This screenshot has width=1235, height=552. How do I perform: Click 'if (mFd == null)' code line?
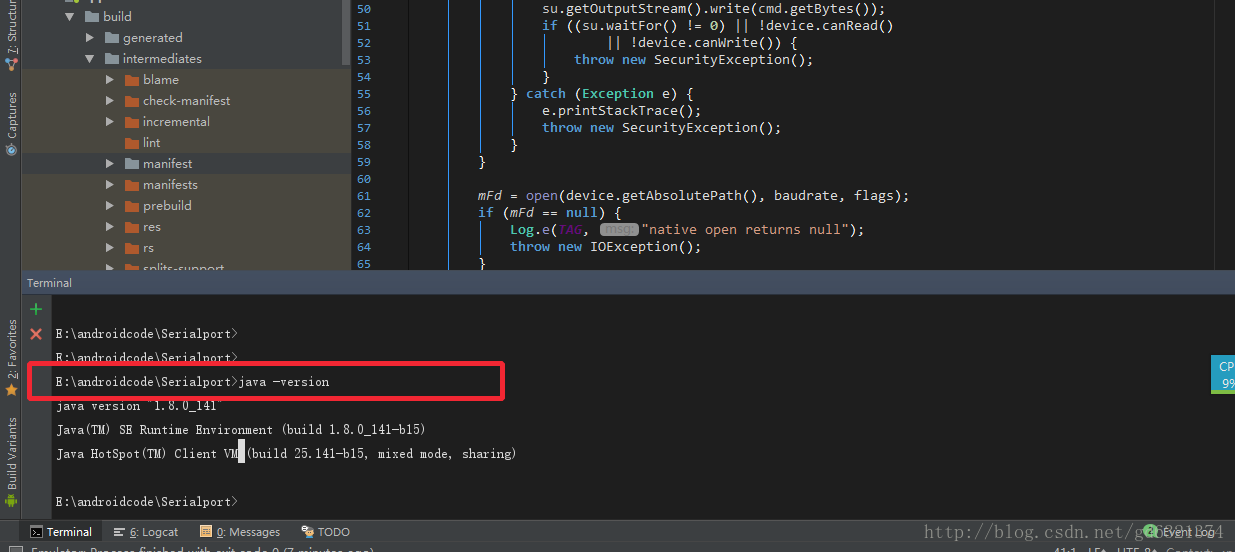(x=550, y=213)
